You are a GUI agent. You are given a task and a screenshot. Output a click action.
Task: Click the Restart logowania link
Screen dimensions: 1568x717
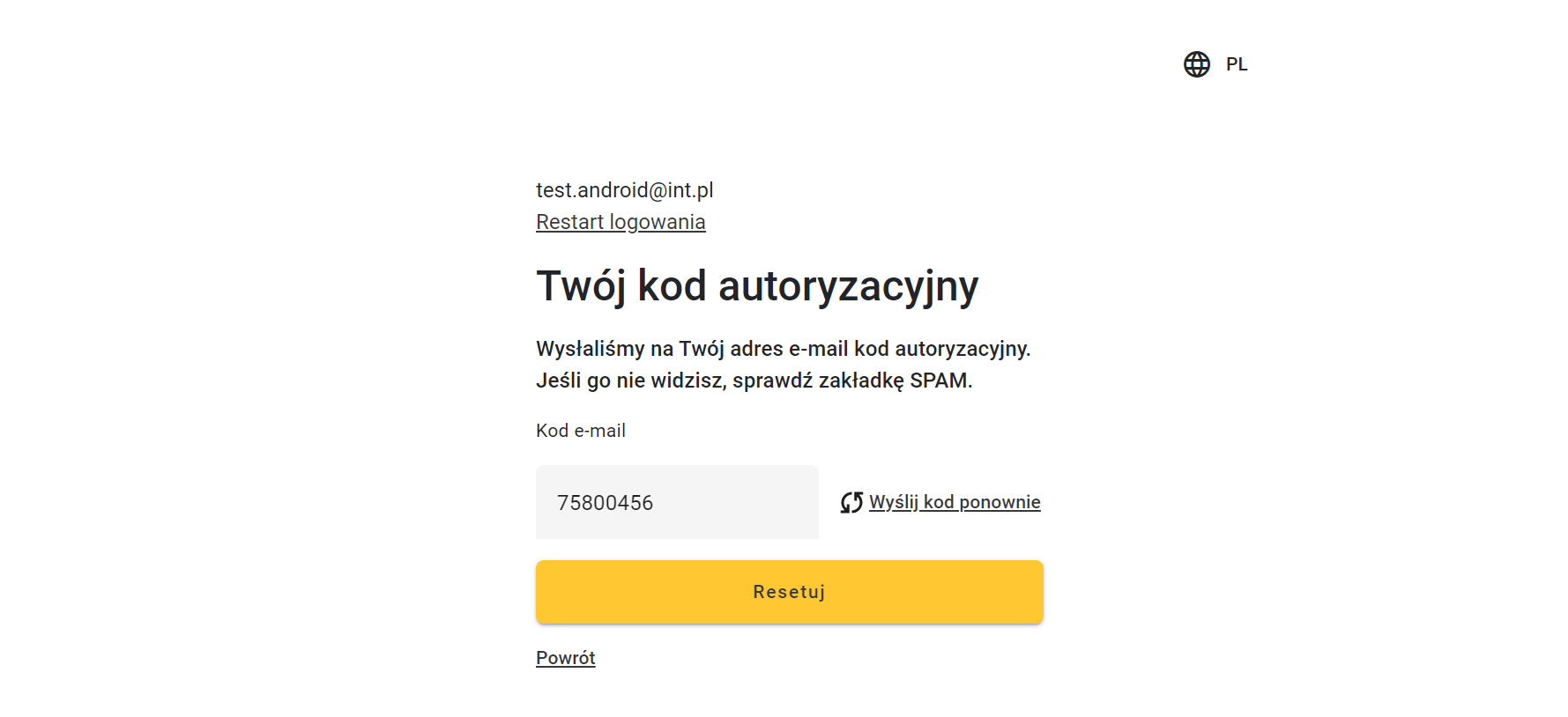tap(621, 222)
